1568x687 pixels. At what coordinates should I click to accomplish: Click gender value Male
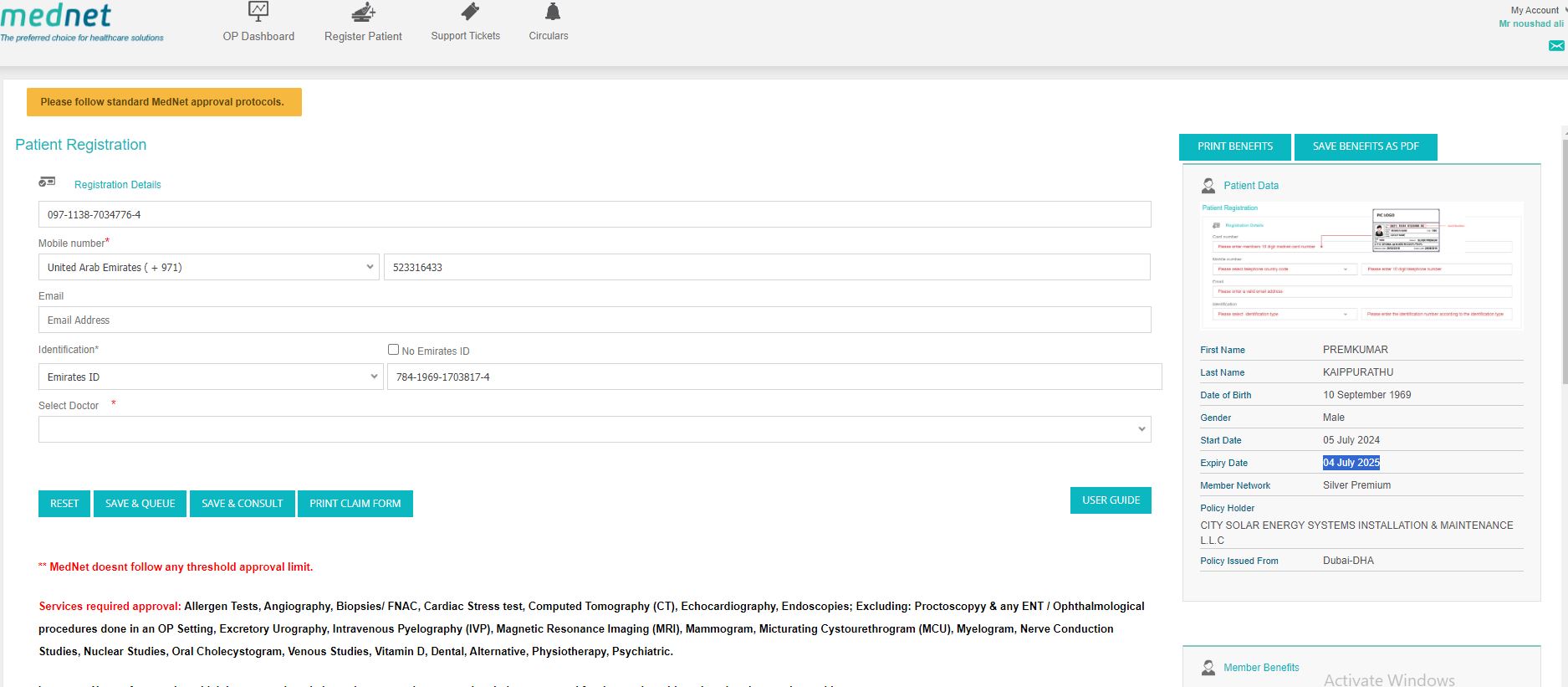(1334, 418)
